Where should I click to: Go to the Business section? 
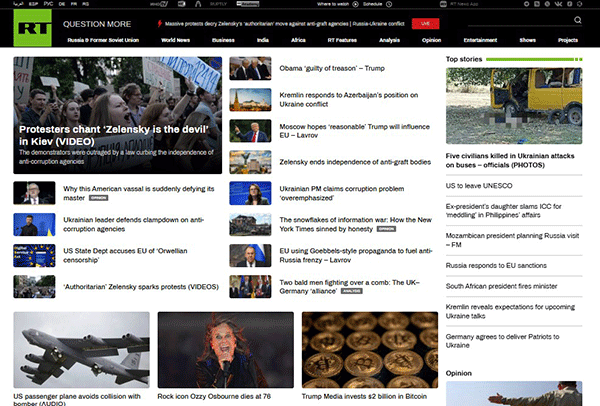click(223, 40)
